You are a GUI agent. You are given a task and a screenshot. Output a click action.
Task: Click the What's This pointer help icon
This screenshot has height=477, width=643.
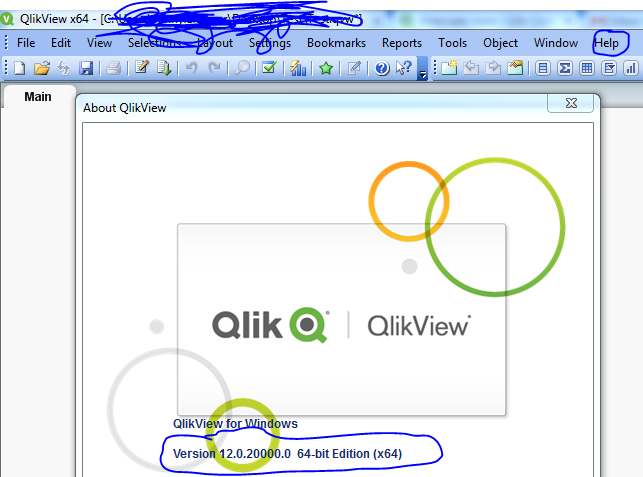coord(404,68)
